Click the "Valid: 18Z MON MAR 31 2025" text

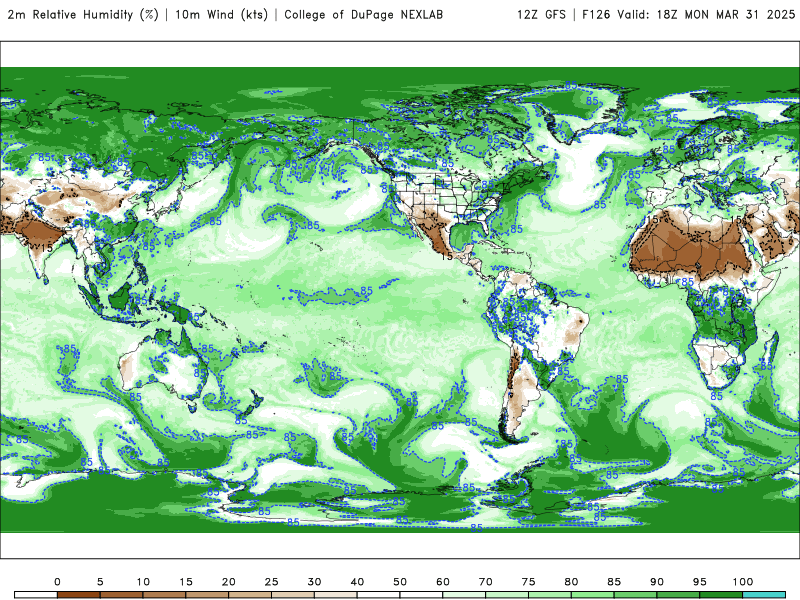click(706, 15)
